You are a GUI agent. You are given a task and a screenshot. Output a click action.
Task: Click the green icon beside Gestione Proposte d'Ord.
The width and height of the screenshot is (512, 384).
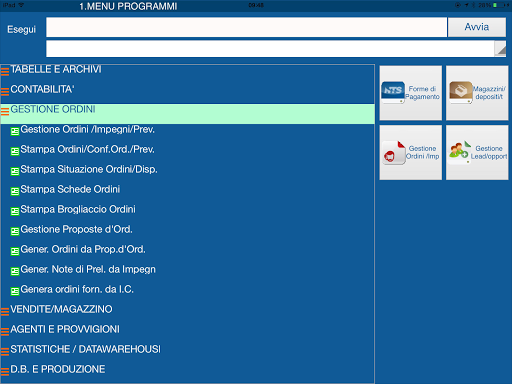pyautogui.click(x=15, y=231)
